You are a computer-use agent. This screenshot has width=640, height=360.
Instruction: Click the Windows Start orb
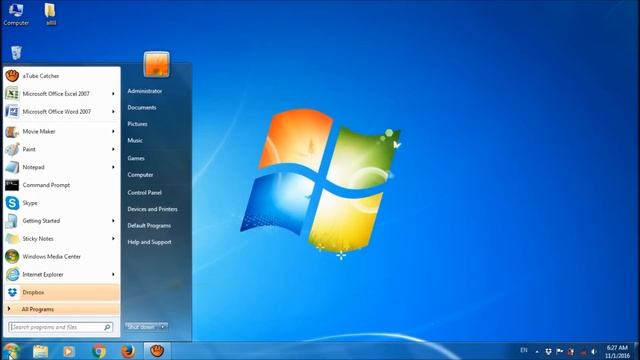pos(11,351)
